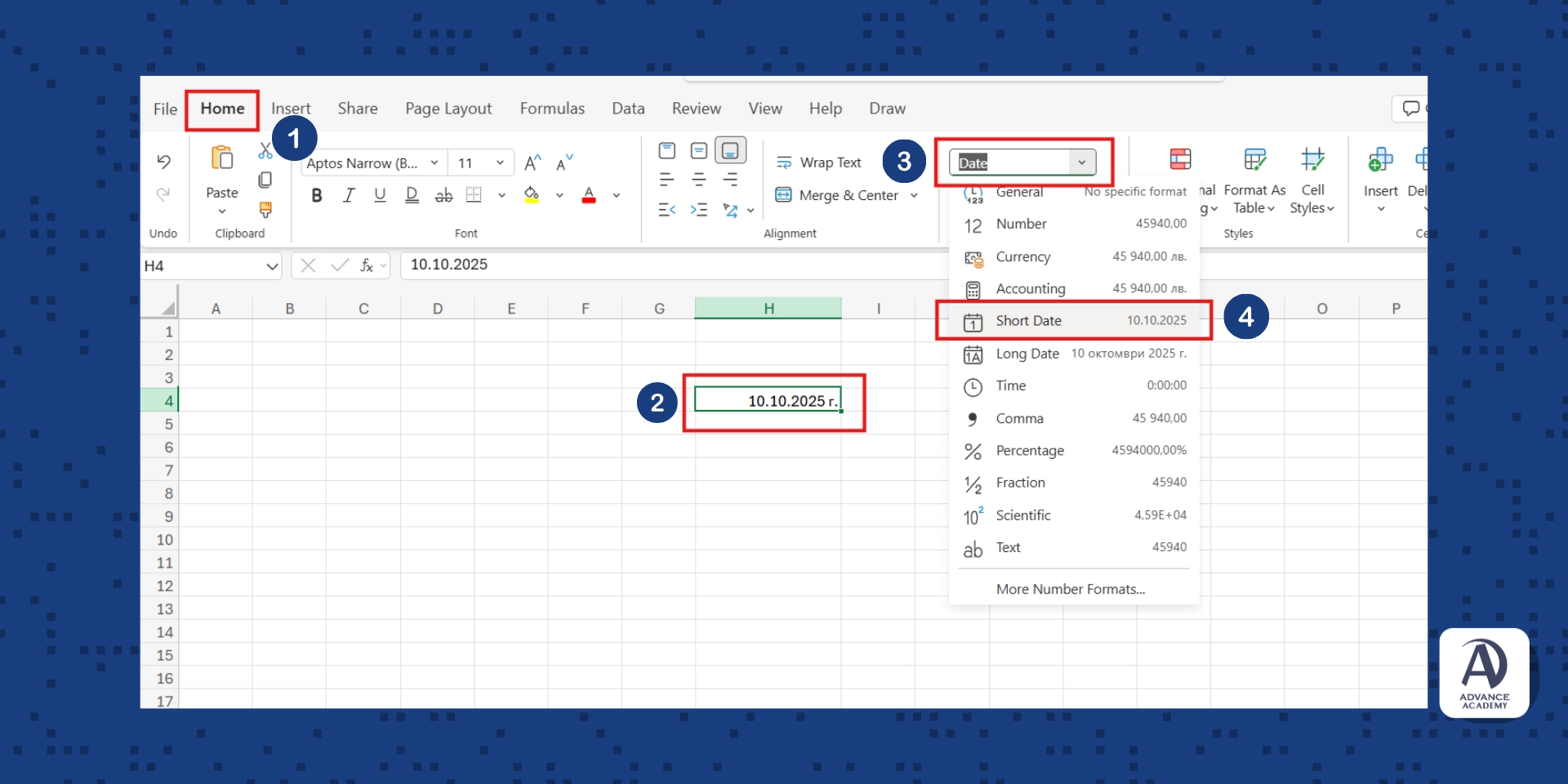Screen dimensions: 1568x784
Task: Apply the yellow fill color
Action: click(x=532, y=195)
